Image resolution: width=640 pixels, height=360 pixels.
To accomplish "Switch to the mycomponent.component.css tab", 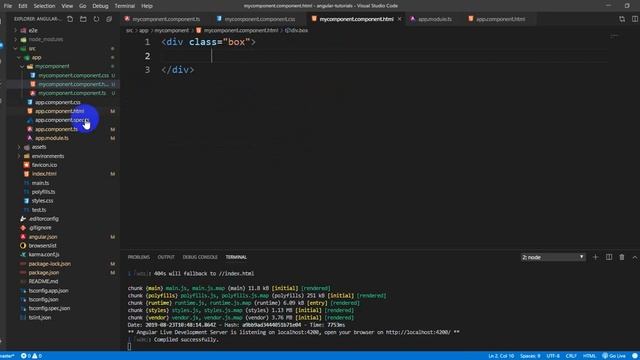I will click(x=260, y=19).
